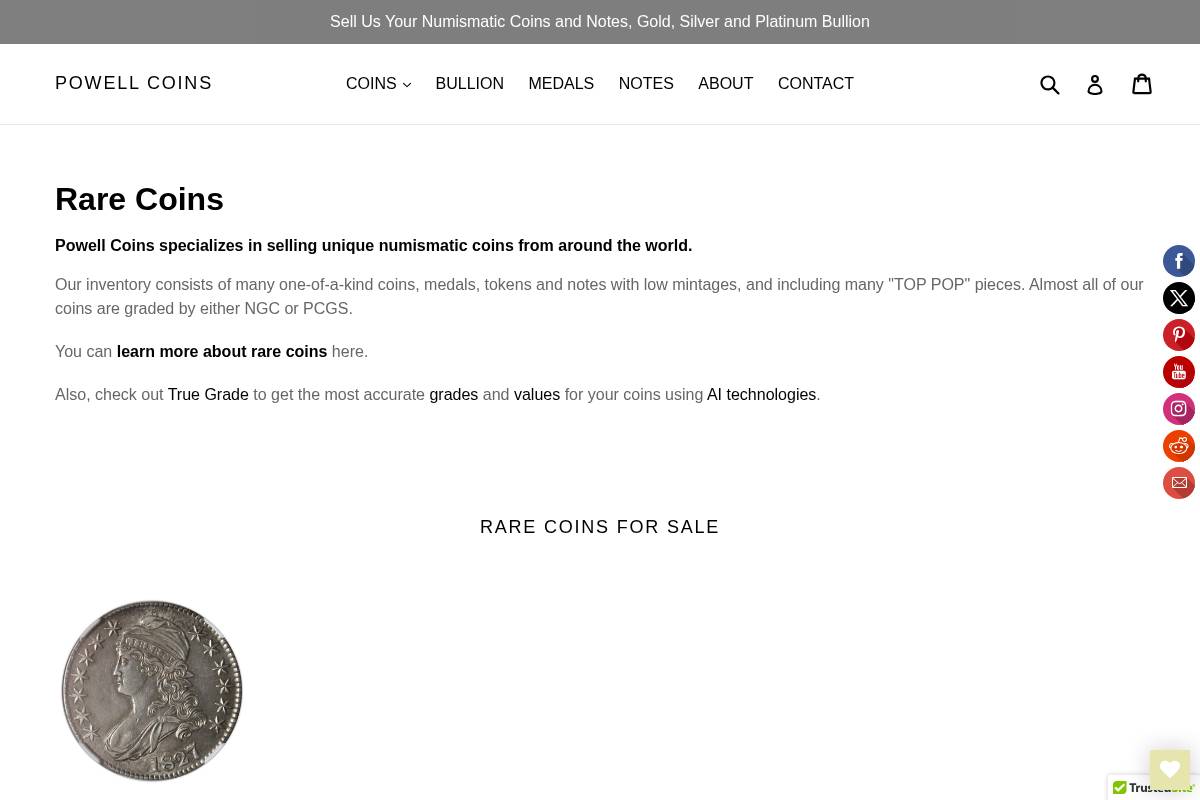Visit the Facebook icon in the sidebar
The height and width of the screenshot is (800, 1200).
pyautogui.click(x=1179, y=261)
